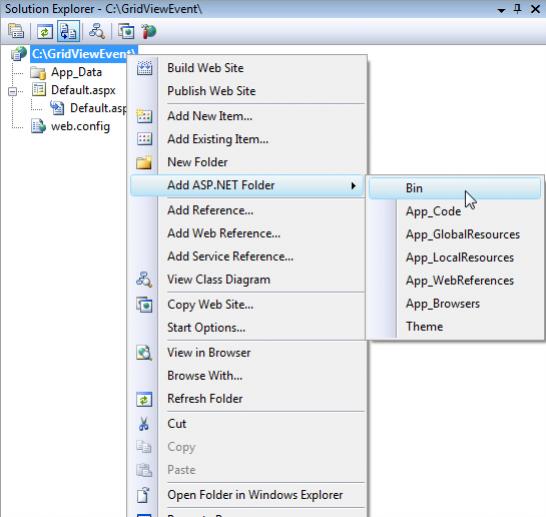The image size is (546, 517).
Task: Choose Copy Web Site... in the menu
Action: pyautogui.click(x=210, y=305)
